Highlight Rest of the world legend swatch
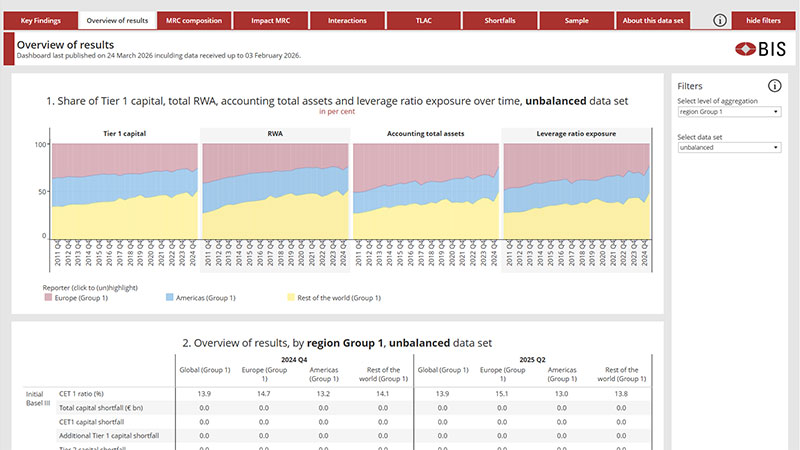800x450 pixels. (x=291, y=297)
